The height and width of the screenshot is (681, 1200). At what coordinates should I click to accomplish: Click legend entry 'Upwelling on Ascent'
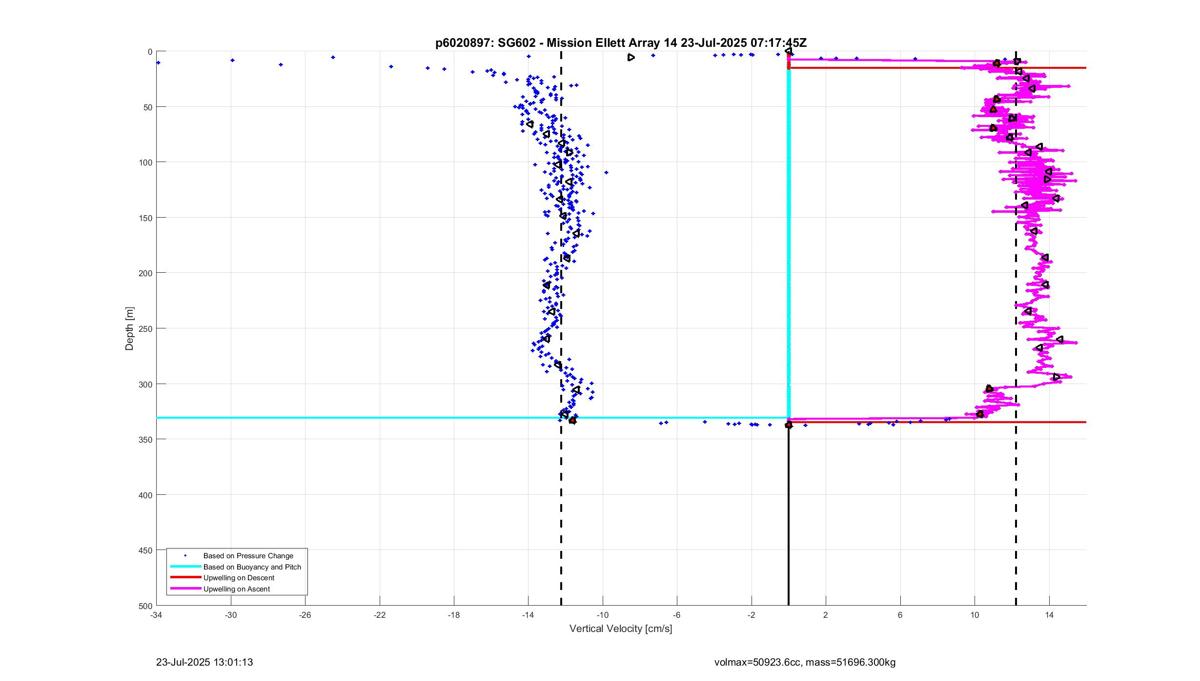(236, 590)
